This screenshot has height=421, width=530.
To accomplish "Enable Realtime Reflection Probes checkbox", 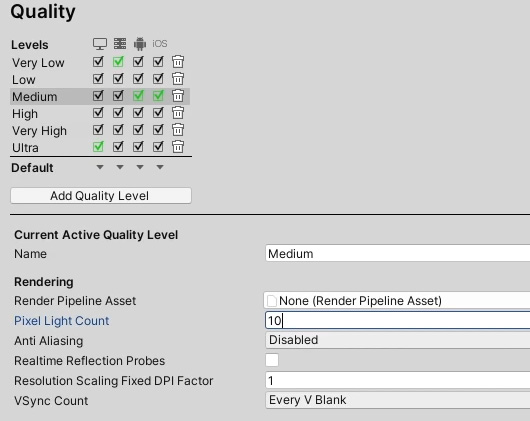I will coord(272,360).
